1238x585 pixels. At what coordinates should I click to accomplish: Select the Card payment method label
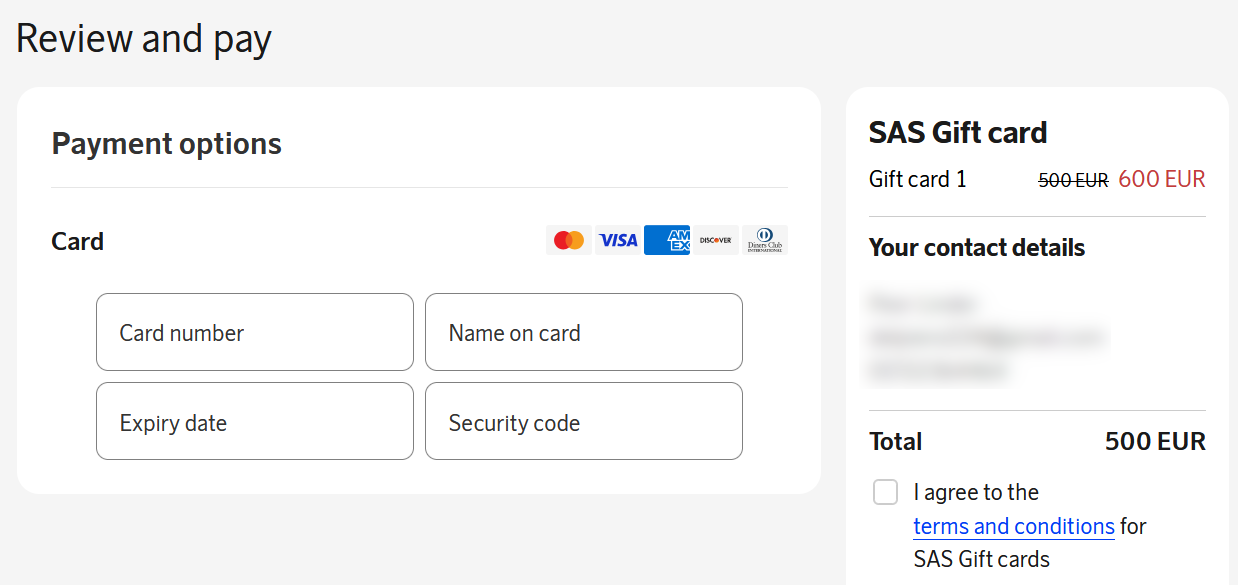coord(78,242)
